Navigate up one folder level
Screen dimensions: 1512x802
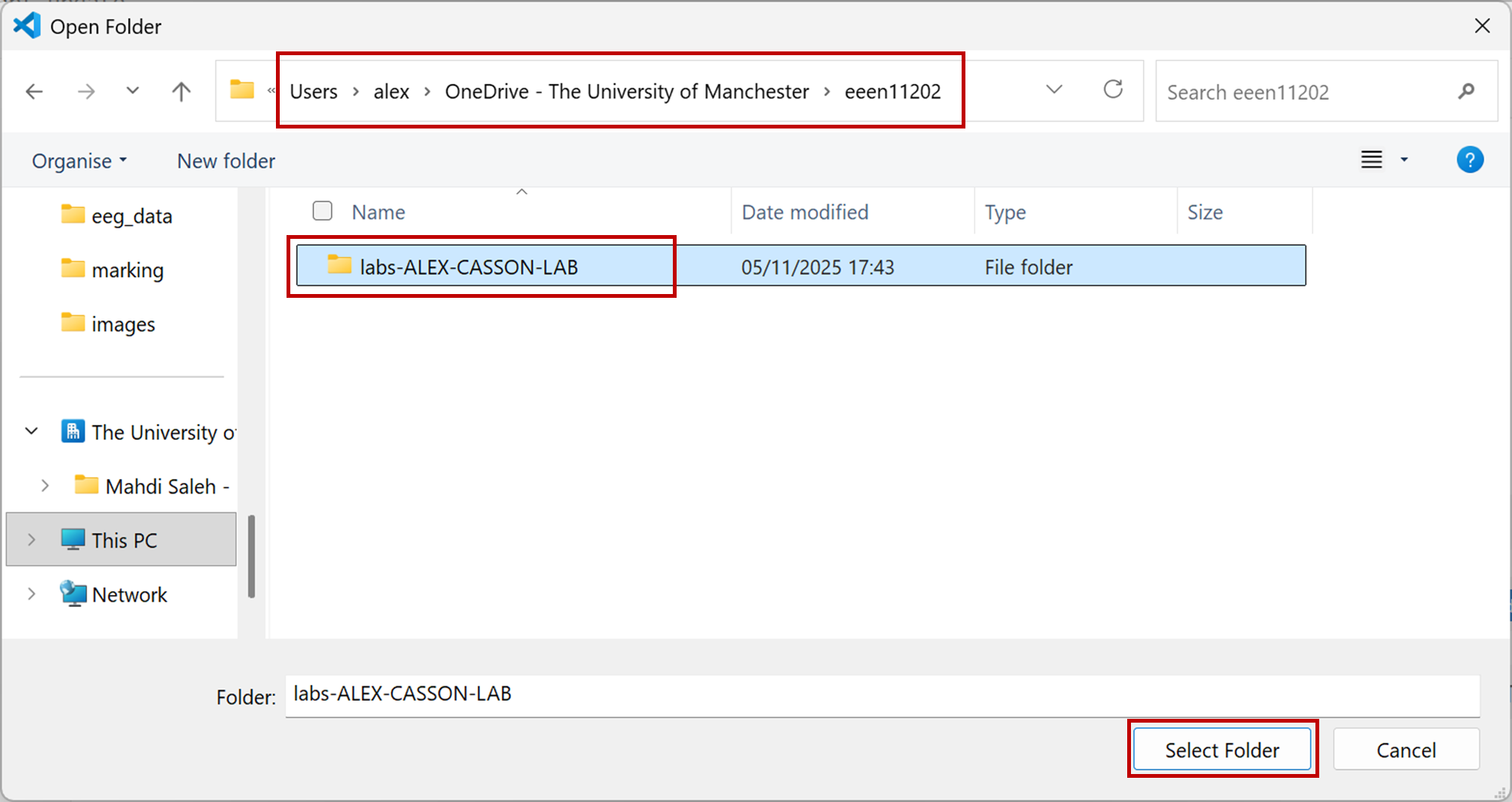(x=181, y=91)
